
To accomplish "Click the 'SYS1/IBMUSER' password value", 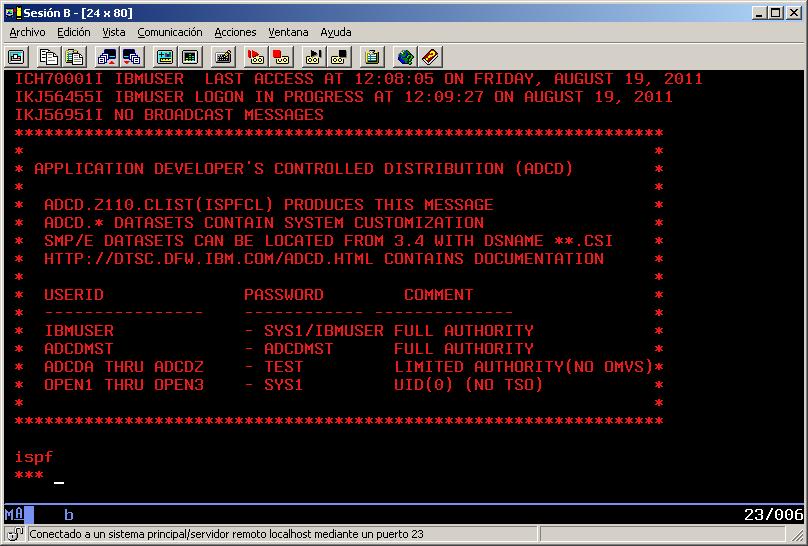I will 324,331.
